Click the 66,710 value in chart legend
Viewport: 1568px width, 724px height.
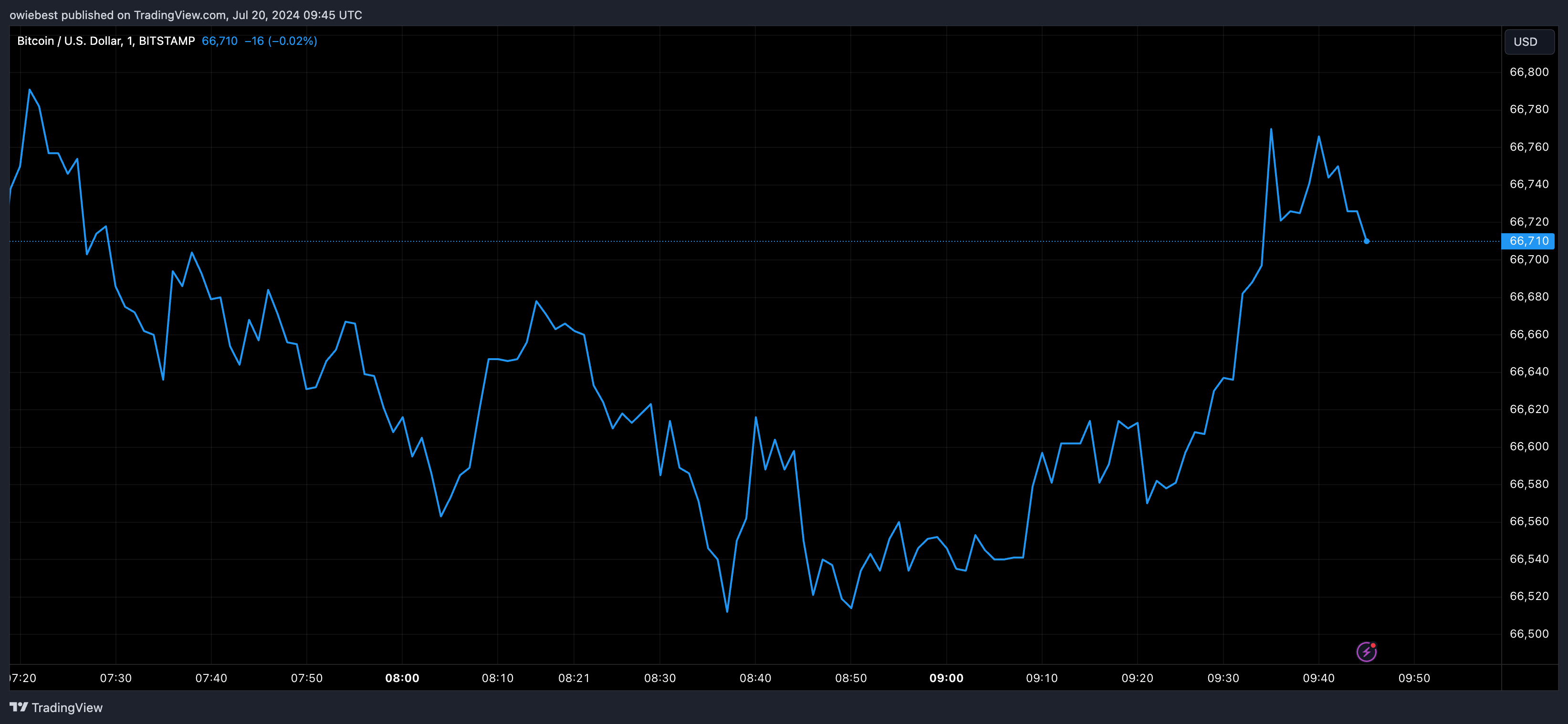coord(220,41)
